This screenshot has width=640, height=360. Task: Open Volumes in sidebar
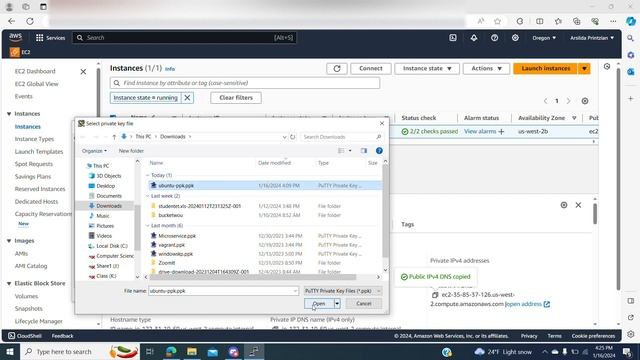click(26, 296)
